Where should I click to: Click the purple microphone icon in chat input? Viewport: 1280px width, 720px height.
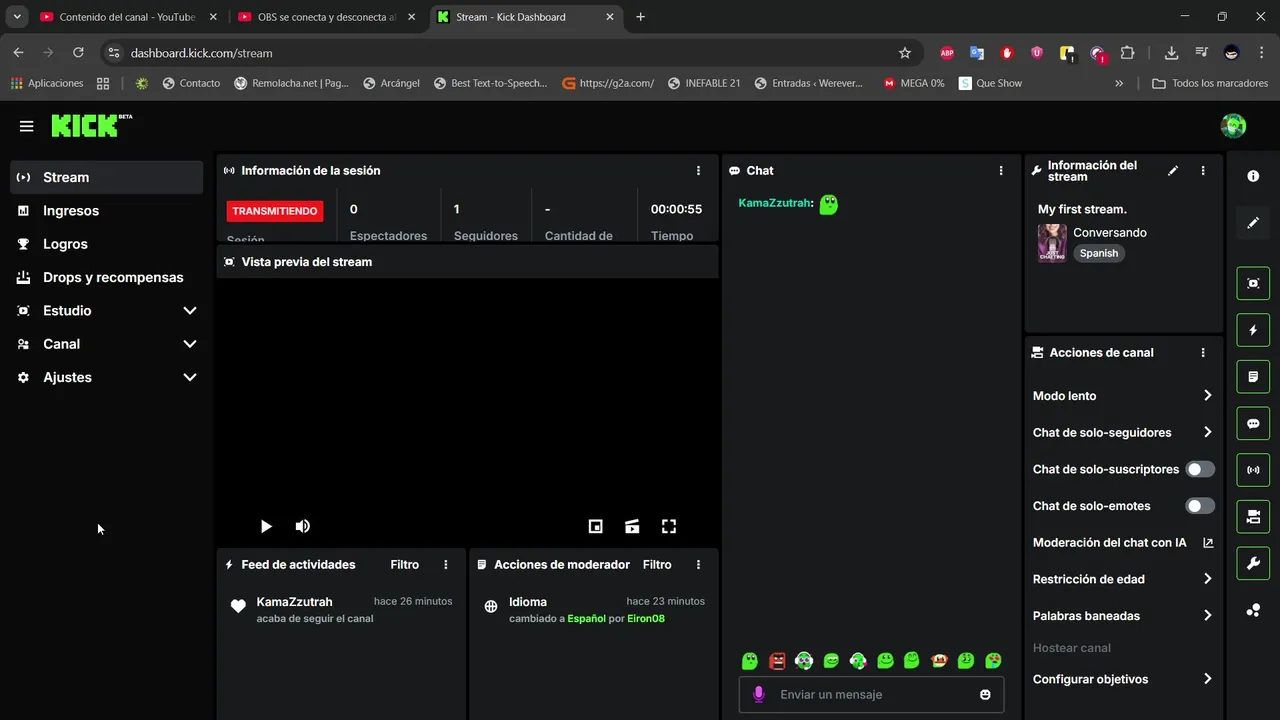pos(758,694)
